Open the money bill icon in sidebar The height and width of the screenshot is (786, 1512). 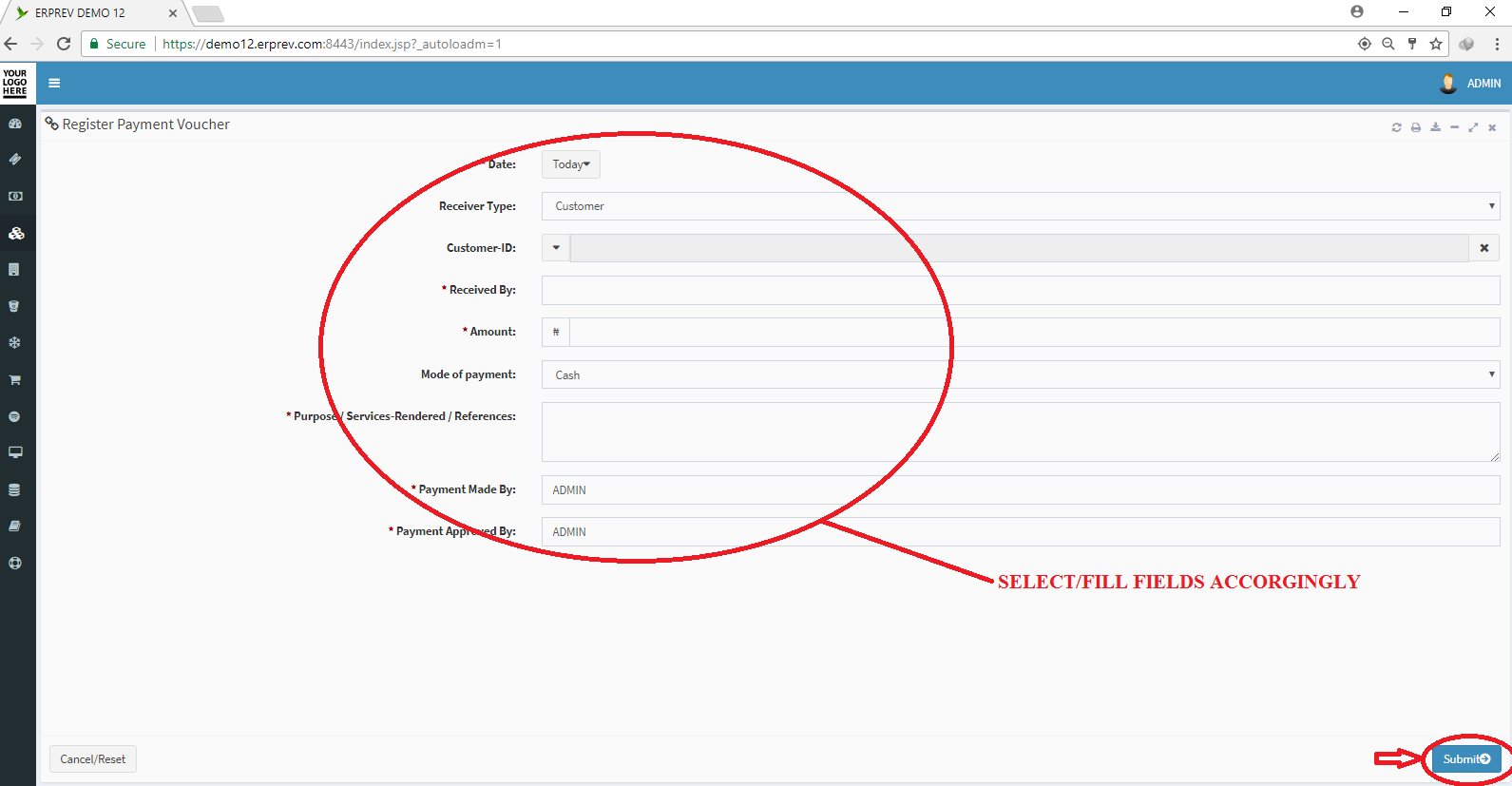(15, 196)
